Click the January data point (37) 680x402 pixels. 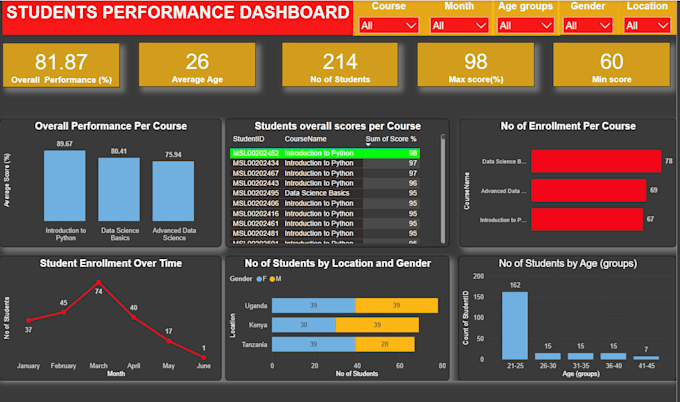[x=29, y=320]
